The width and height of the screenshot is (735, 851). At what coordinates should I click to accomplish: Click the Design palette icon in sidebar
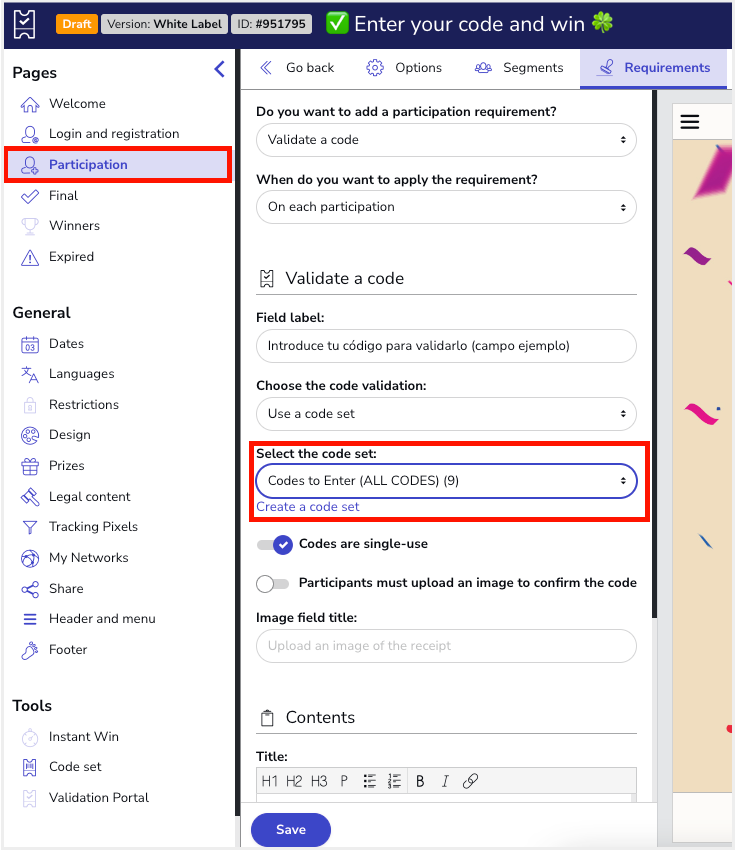pyautogui.click(x=30, y=435)
